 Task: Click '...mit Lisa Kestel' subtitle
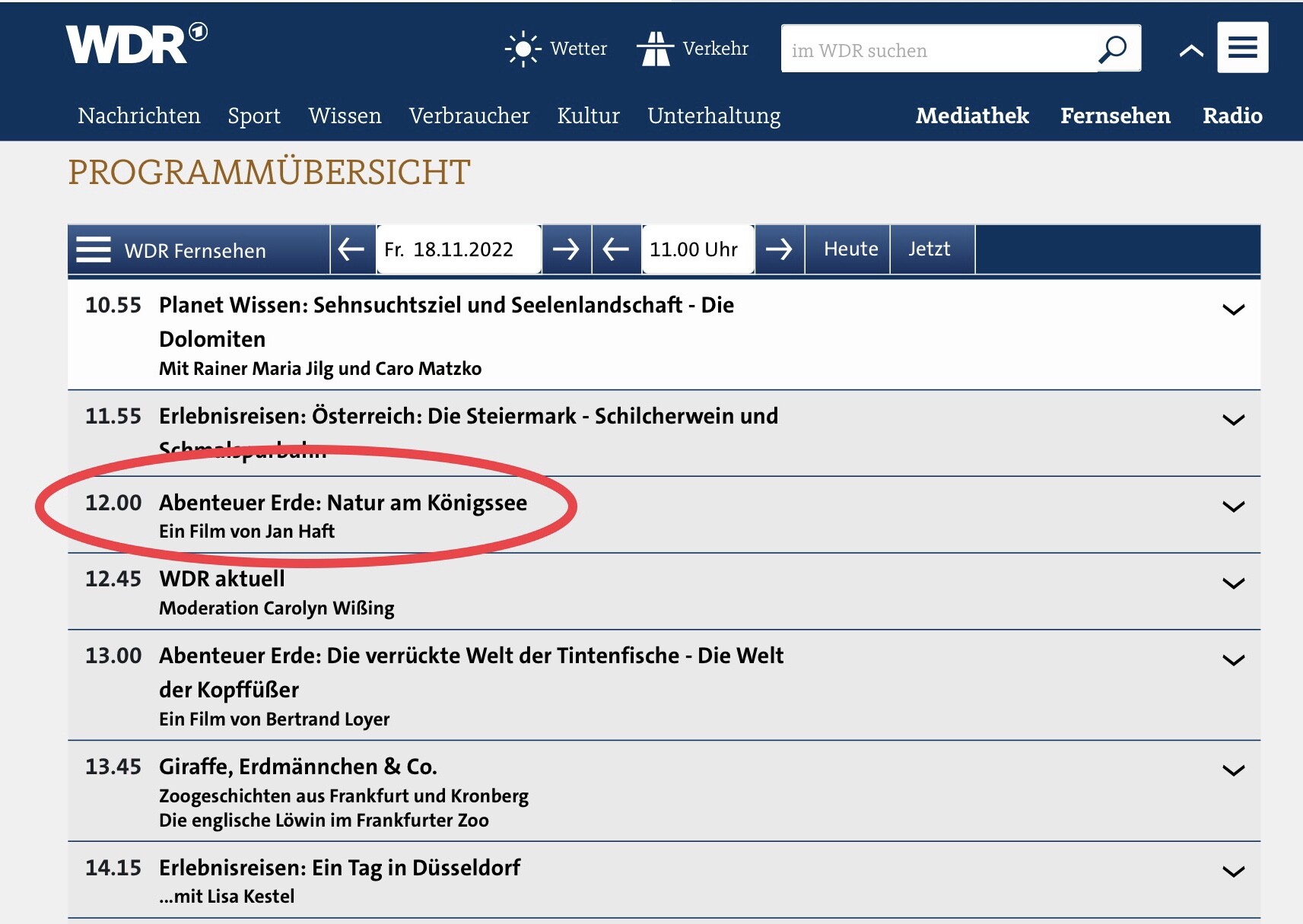227,897
